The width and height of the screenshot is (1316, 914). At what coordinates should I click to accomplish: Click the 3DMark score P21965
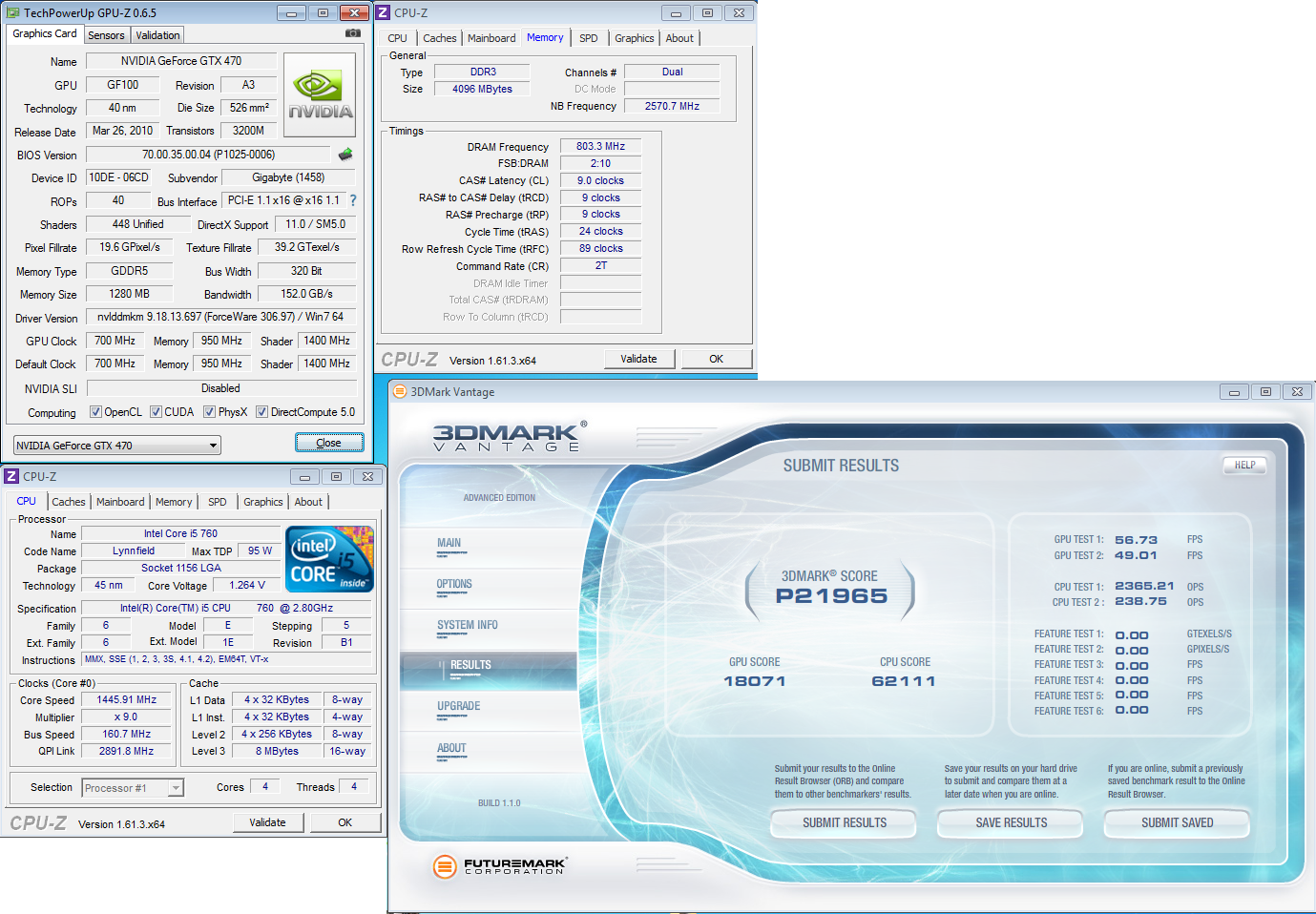coord(831,596)
